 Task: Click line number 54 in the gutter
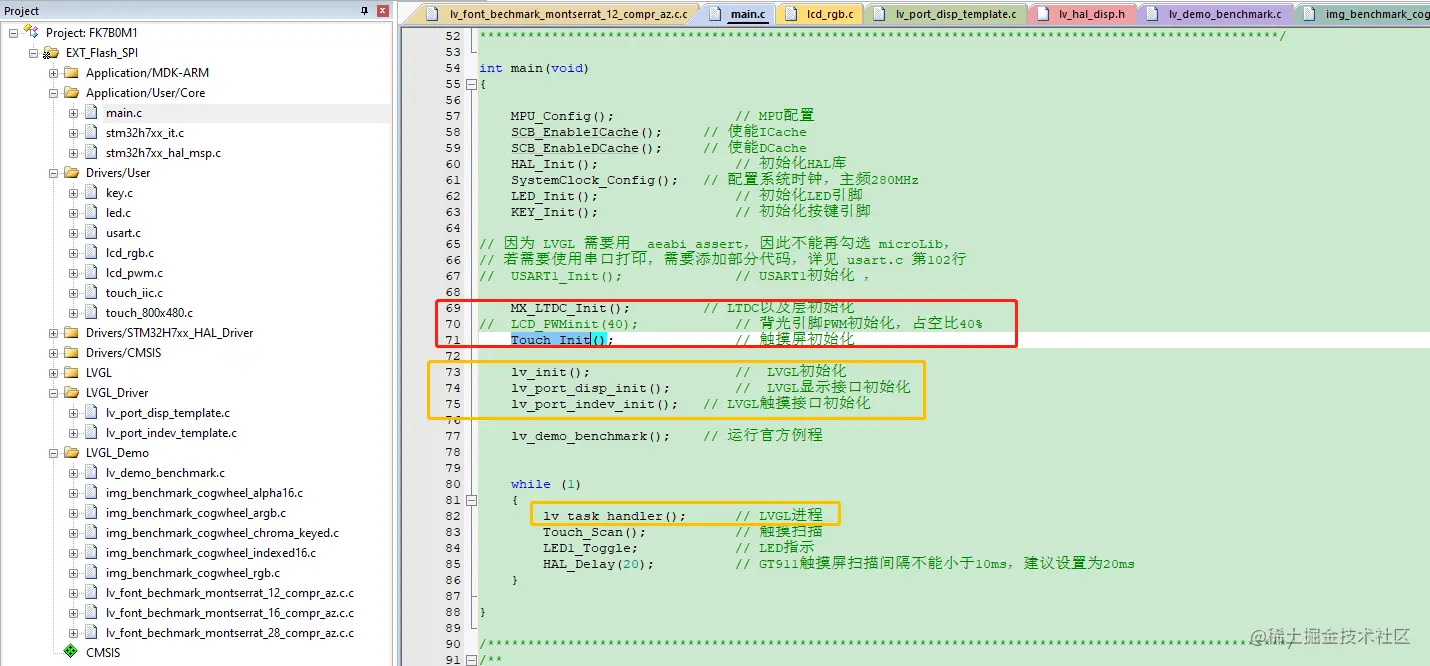coord(453,68)
